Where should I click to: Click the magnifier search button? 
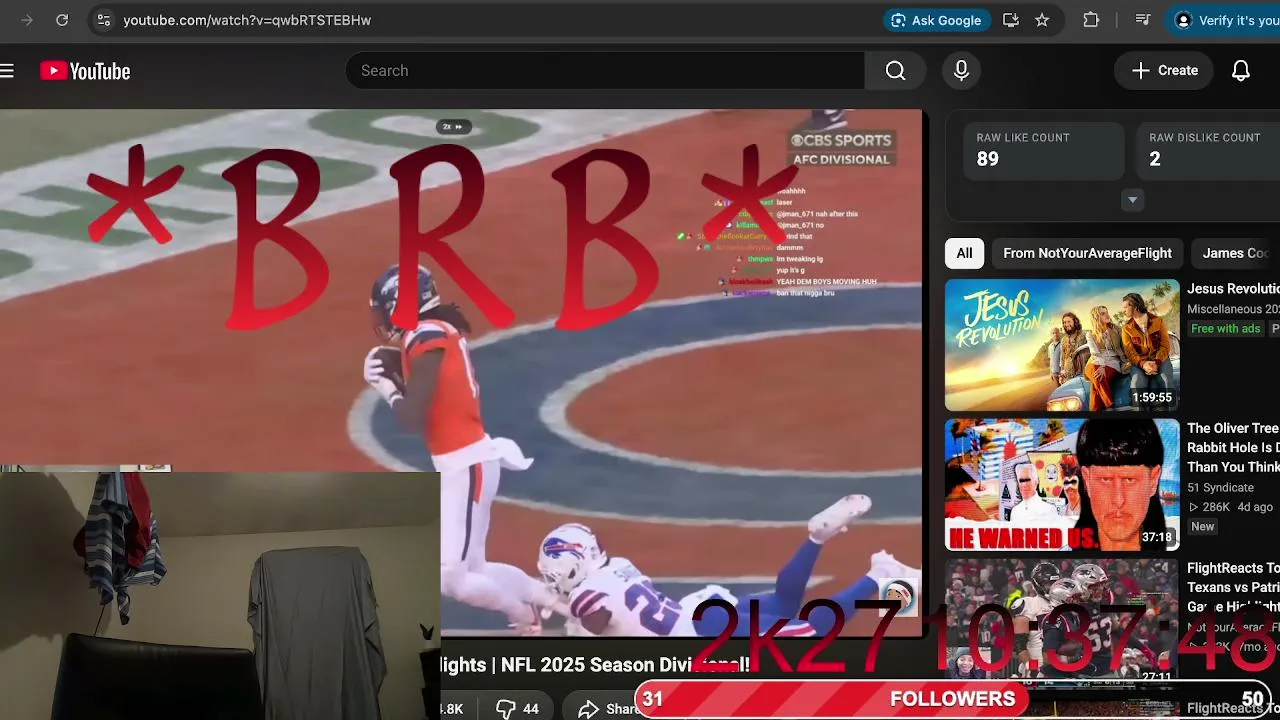(x=896, y=71)
